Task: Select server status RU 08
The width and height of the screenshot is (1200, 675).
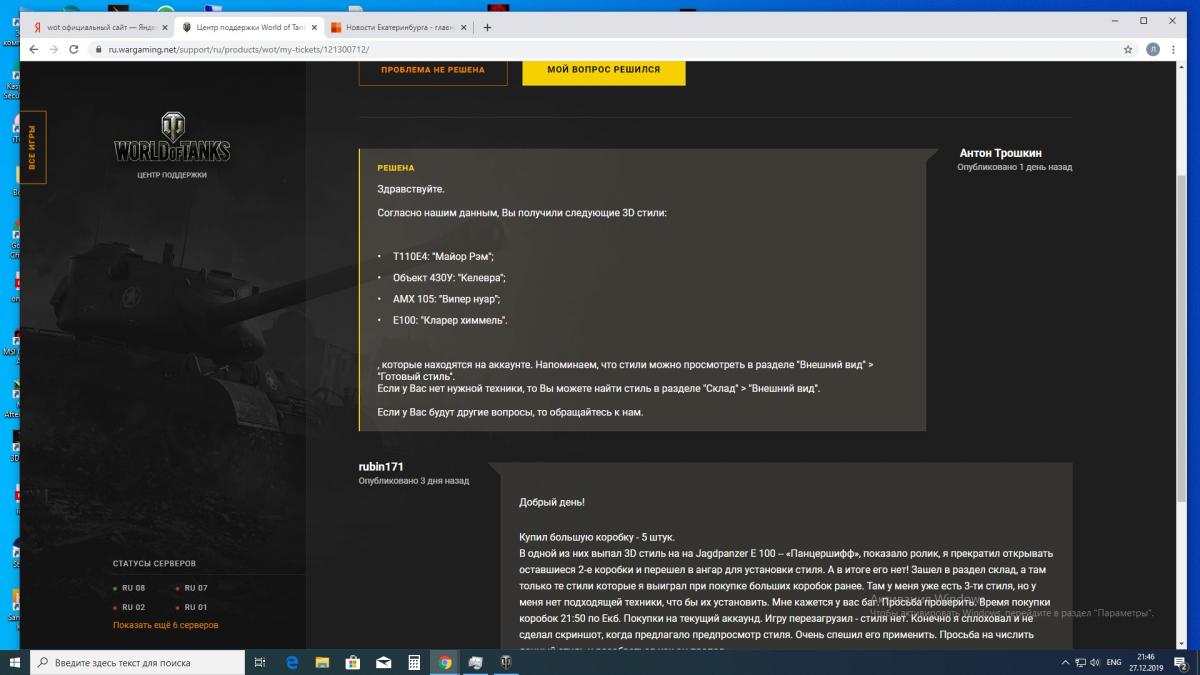Action: (x=130, y=588)
